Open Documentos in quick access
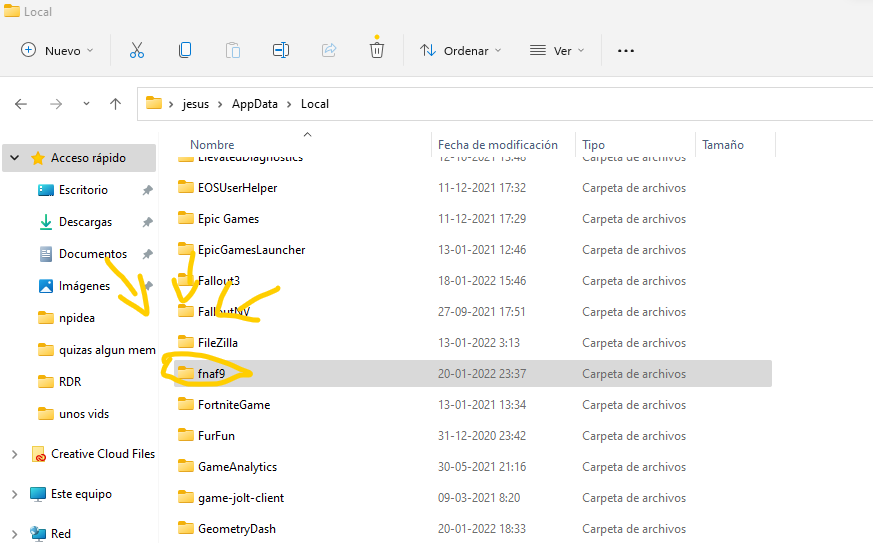Image resolution: width=873 pixels, height=543 pixels. pyautogui.click(x=93, y=254)
